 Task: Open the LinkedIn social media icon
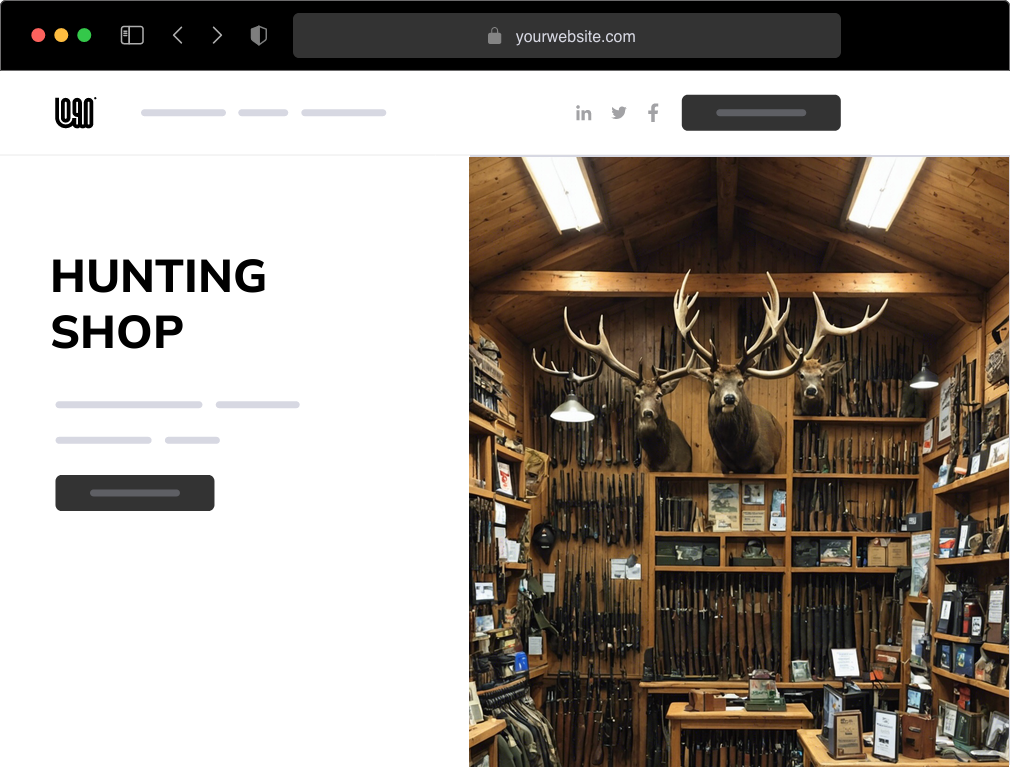tap(584, 112)
